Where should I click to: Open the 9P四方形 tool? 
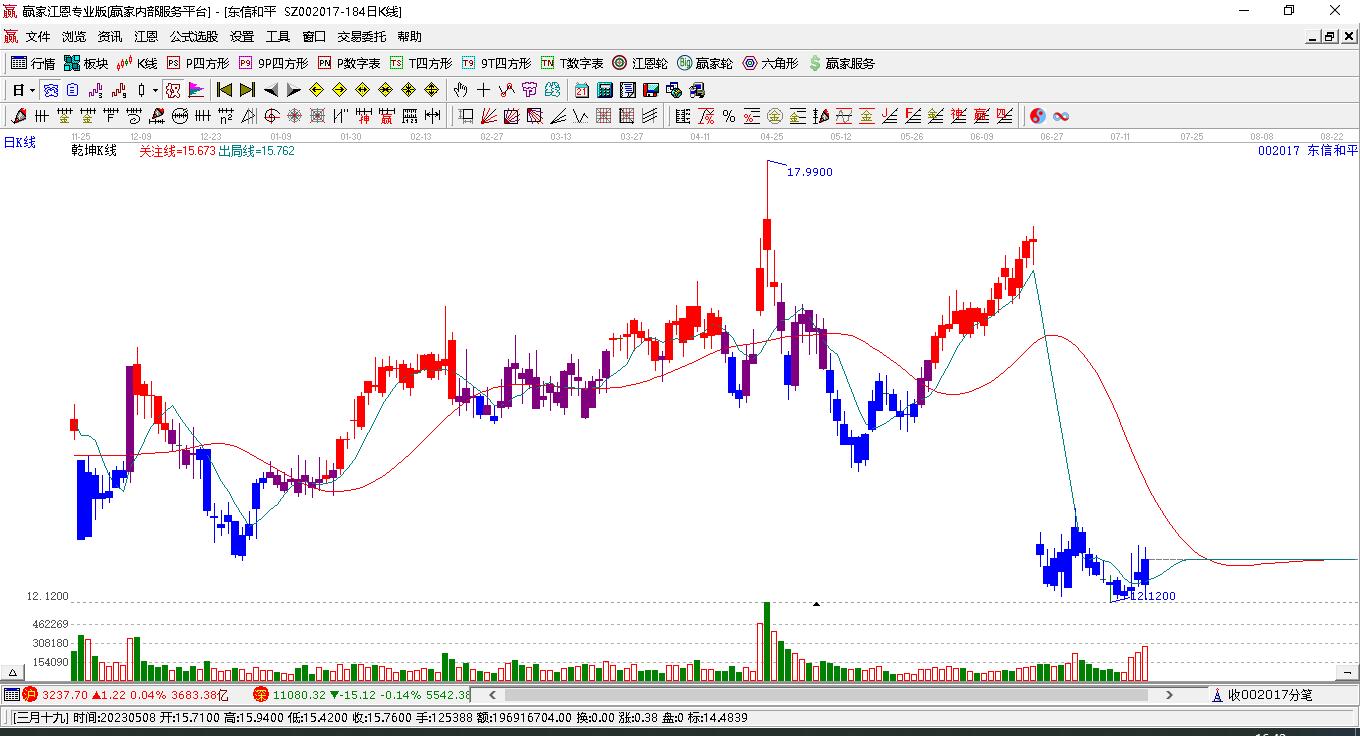coord(273,63)
